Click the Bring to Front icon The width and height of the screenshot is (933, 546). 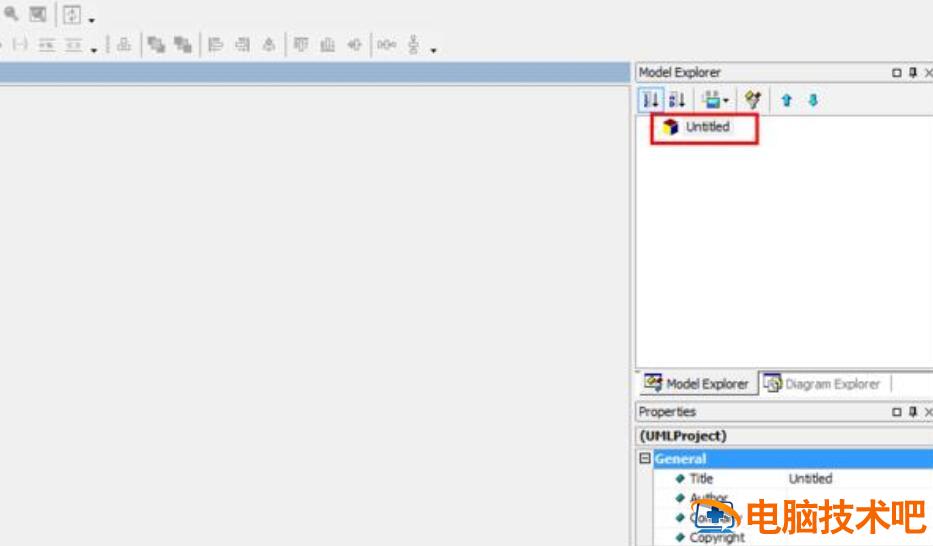[156, 45]
